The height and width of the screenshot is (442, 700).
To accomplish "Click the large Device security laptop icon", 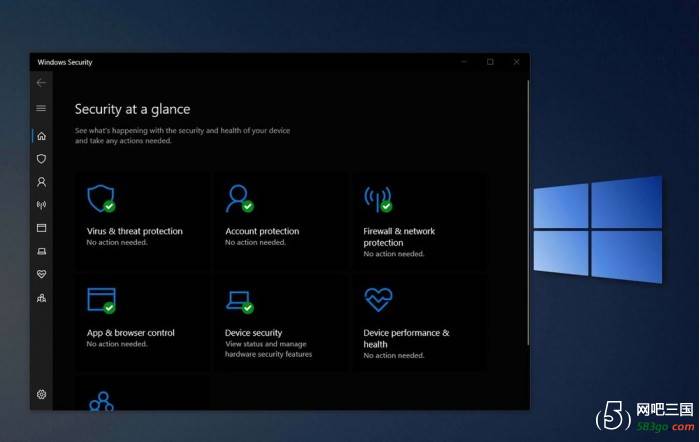I will click(x=240, y=302).
